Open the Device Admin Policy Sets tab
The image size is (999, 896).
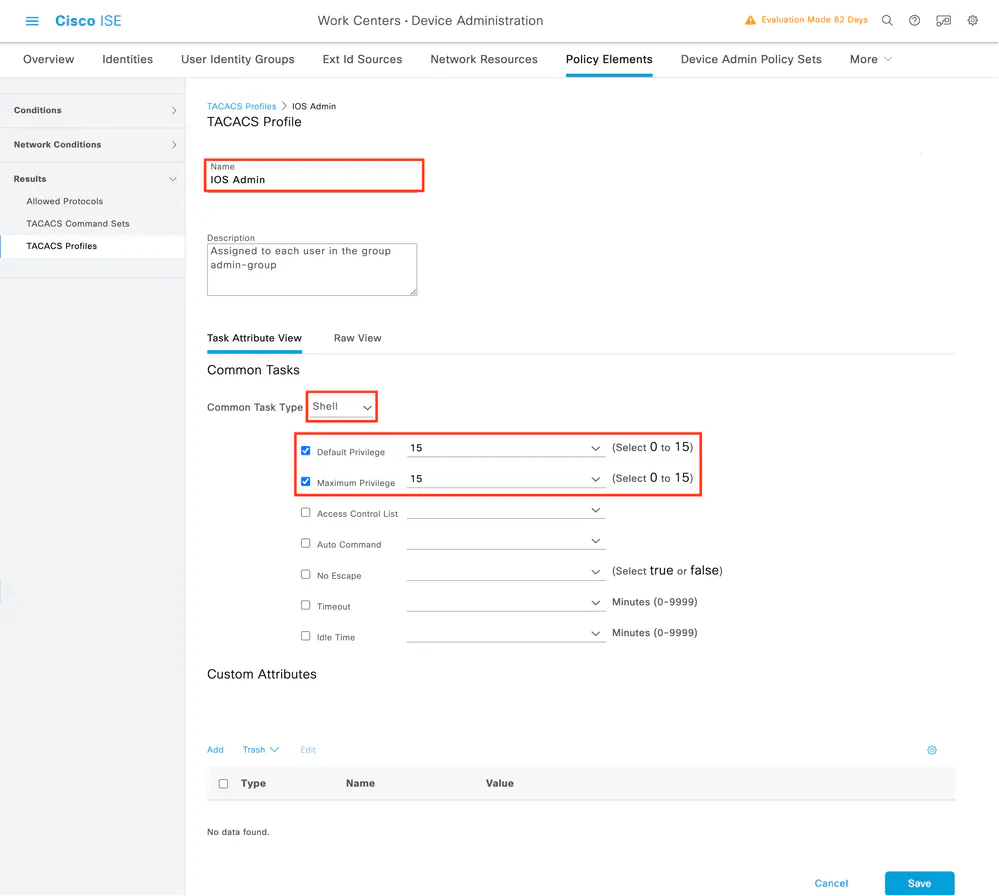coord(751,59)
